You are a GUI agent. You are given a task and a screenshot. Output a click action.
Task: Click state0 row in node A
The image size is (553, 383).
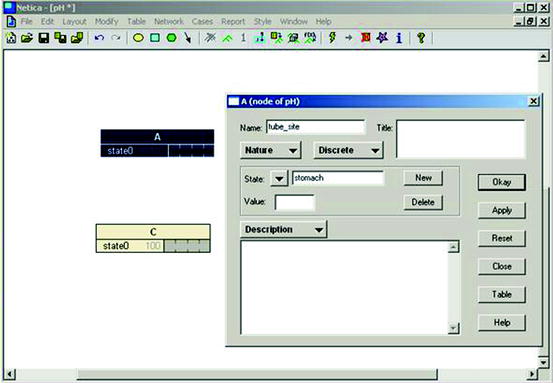157,151
